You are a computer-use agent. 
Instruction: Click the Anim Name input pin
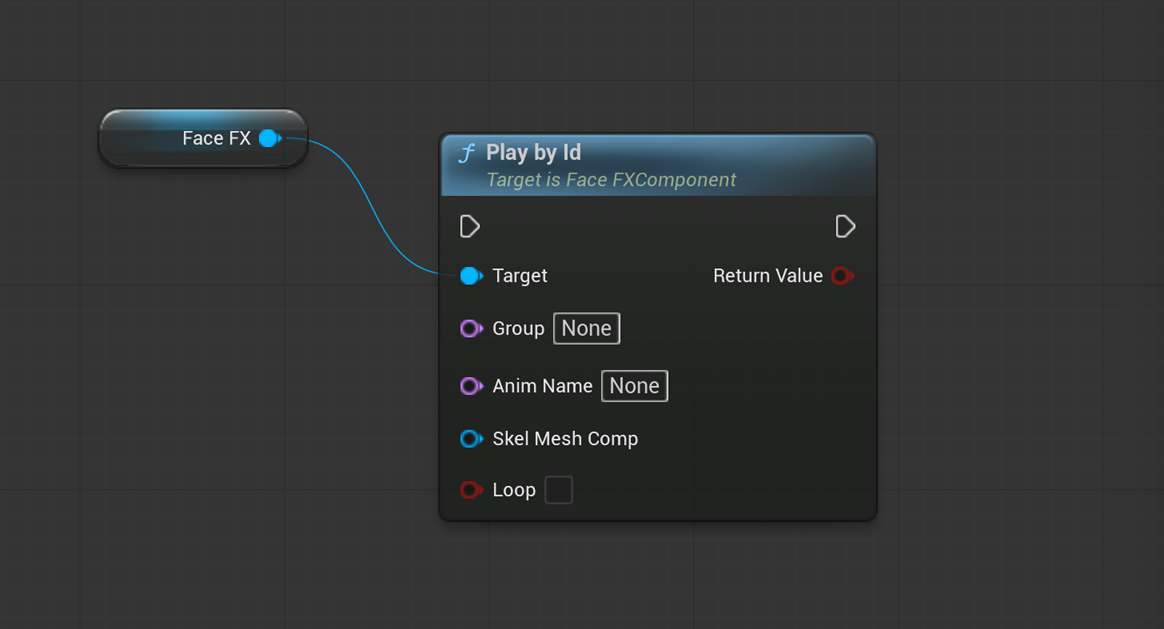[x=471, y=386]
